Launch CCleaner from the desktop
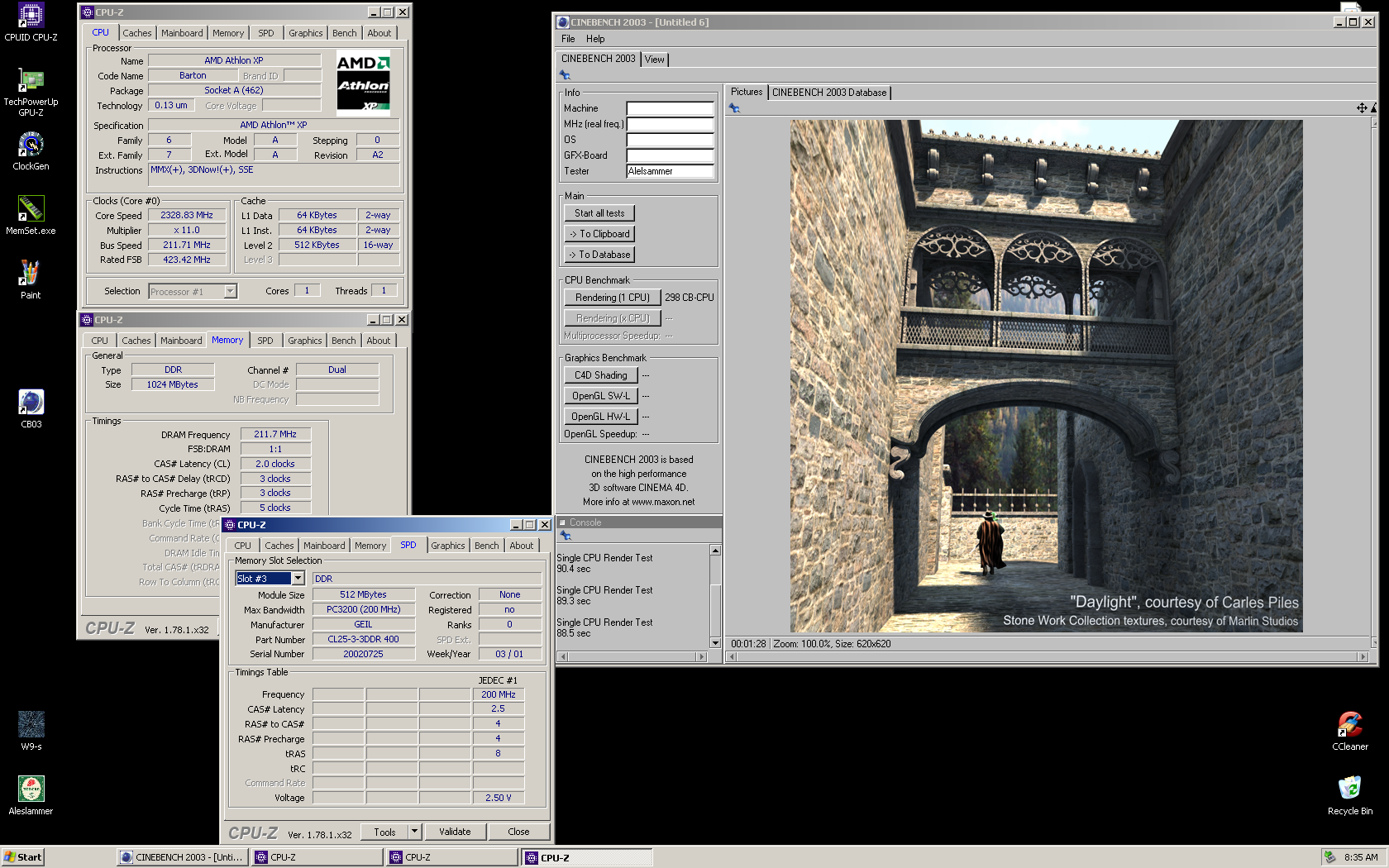This screenshot has height=868, width=1389. tap(1350, 731)
